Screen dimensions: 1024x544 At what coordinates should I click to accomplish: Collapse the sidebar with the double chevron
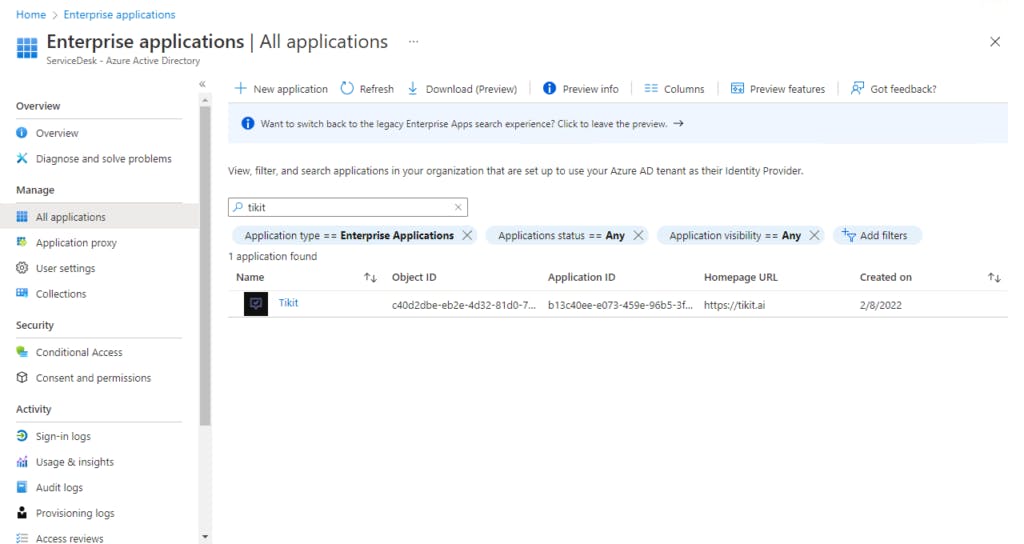[202, 84]
